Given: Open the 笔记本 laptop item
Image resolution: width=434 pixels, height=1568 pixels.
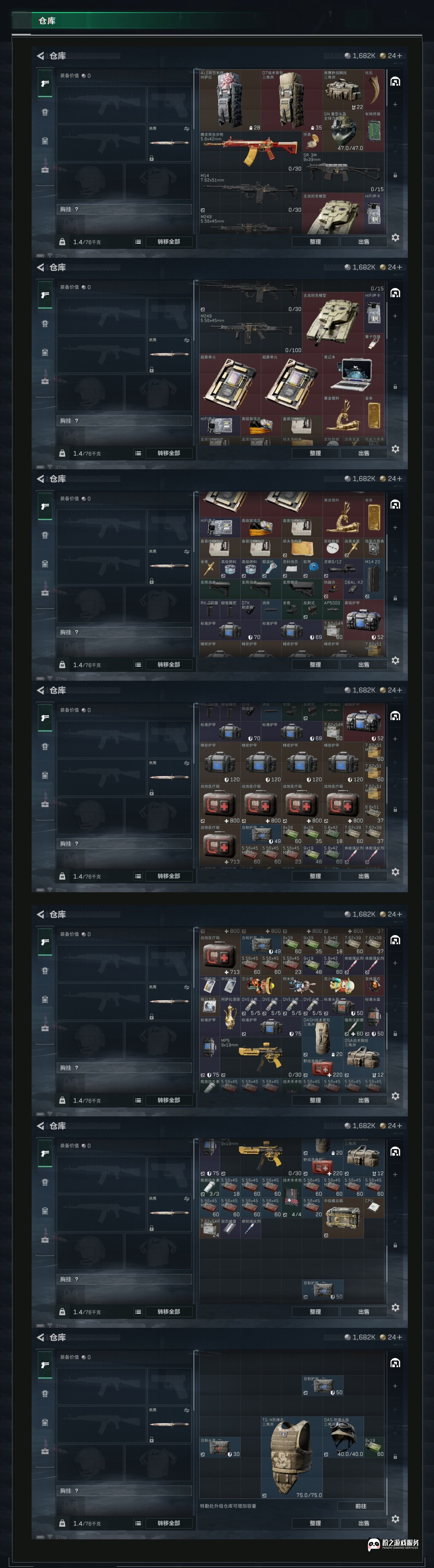Looking at the screenshot, I should [354, 374].
